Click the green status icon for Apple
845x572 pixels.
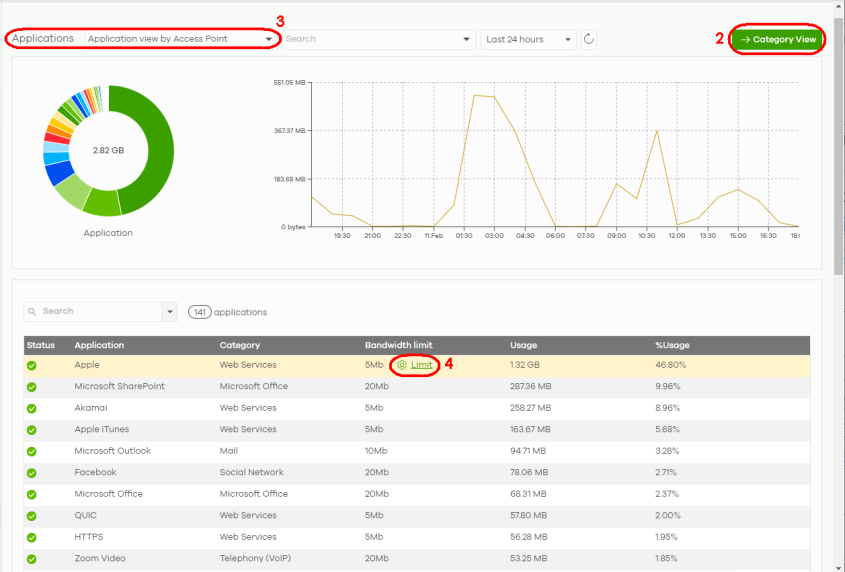pos(32,365)
